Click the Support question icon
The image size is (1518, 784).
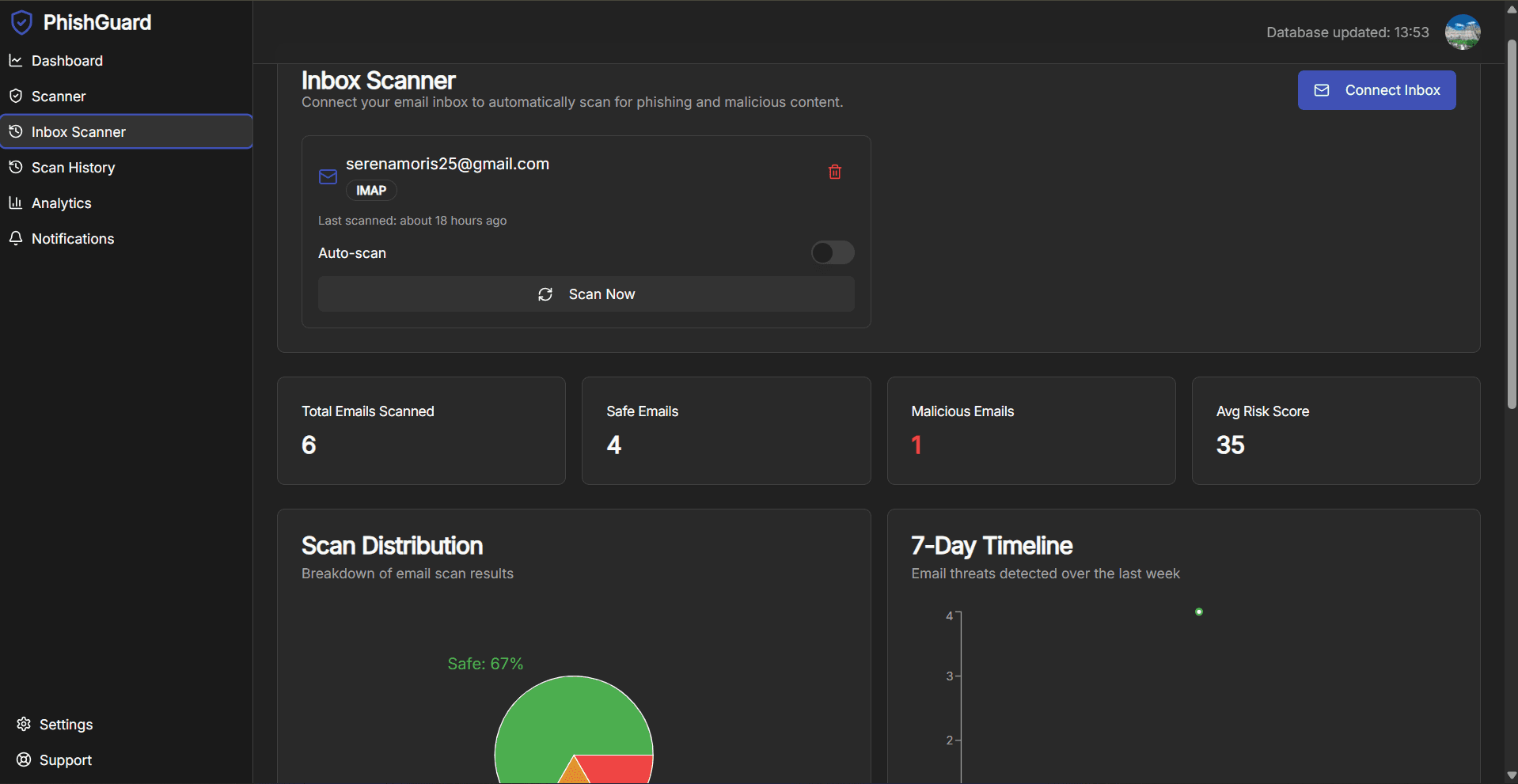tap(23, 759)
